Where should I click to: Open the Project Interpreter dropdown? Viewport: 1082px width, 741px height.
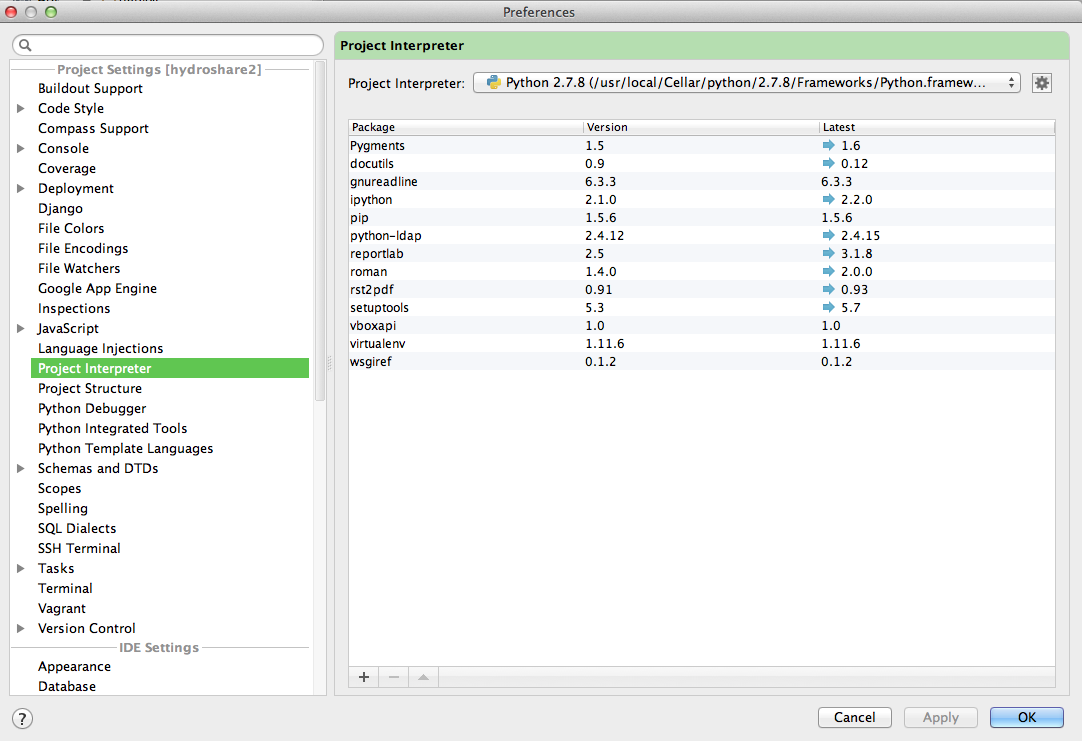[x=746, y=83]
